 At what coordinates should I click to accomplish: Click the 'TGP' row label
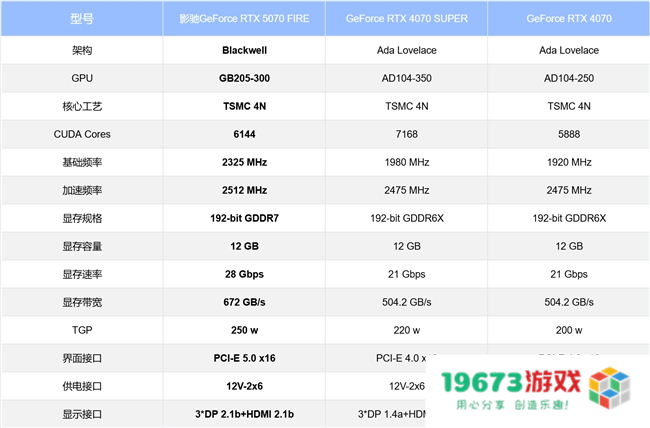[x=82, y=330]
